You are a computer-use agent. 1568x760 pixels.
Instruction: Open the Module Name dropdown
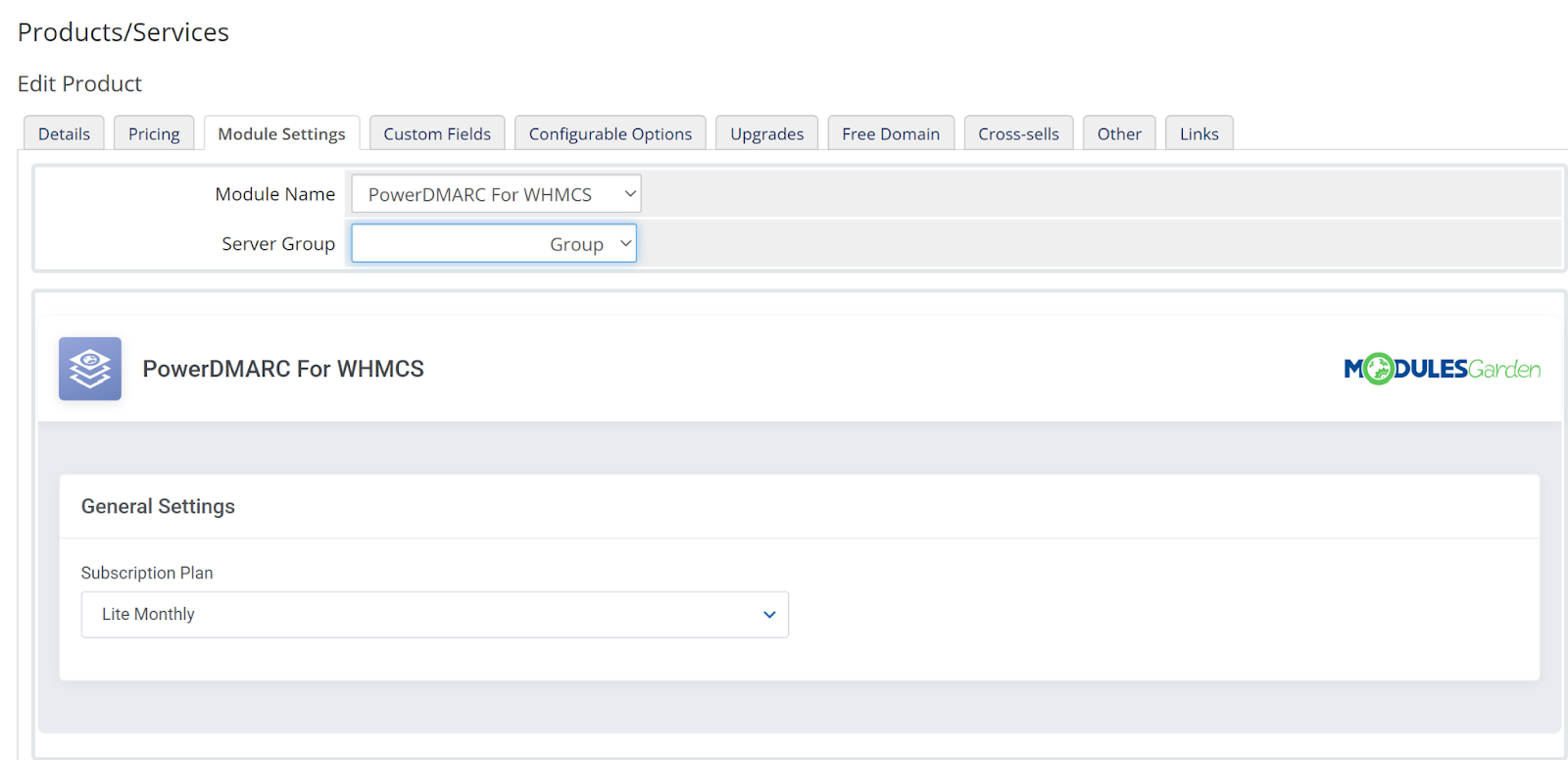pos(496,194)
